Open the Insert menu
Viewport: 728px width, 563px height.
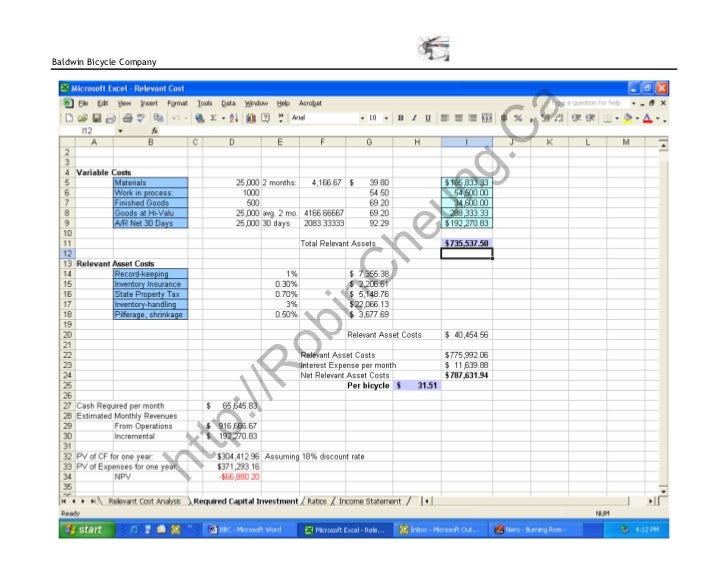[149, 103]
